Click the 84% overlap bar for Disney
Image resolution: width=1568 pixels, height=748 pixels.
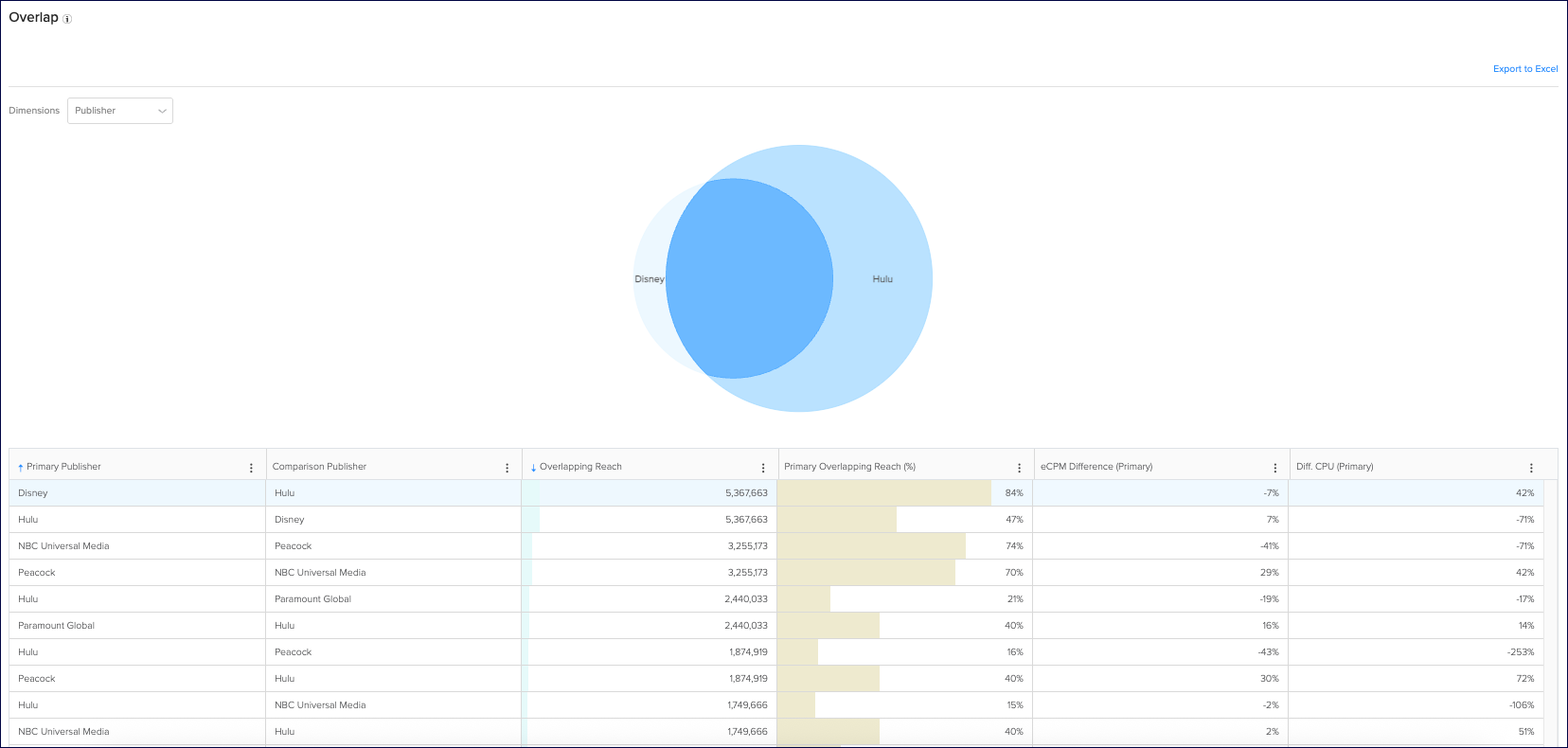(x=884, y=493)
